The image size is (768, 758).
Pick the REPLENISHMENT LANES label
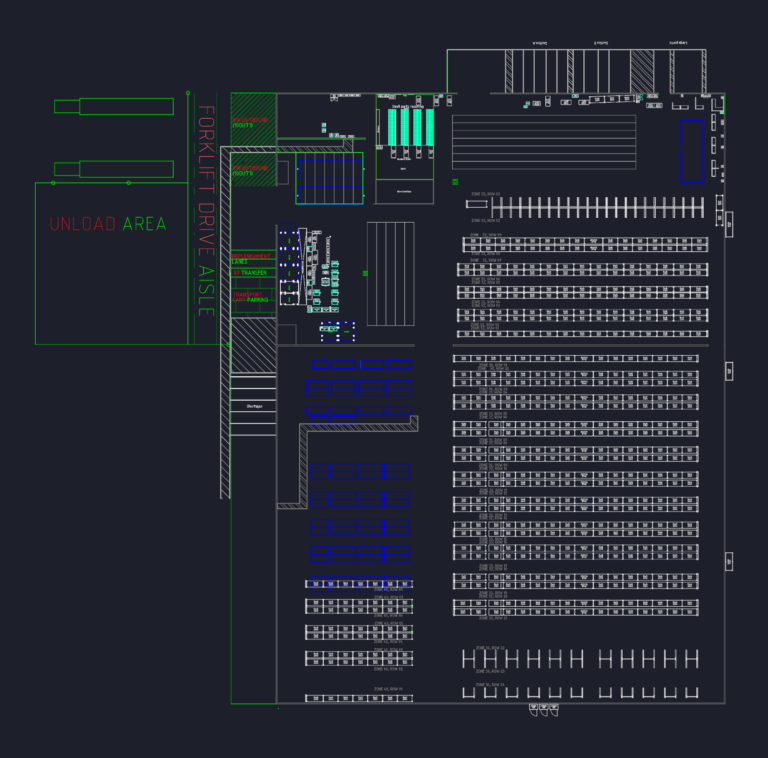coord(251,259)
